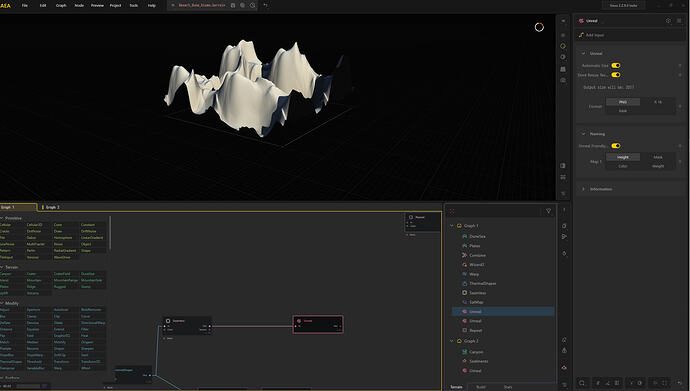Open the Help menu
The height and width of the screenshot is (391, 690).
click(151, 5)
